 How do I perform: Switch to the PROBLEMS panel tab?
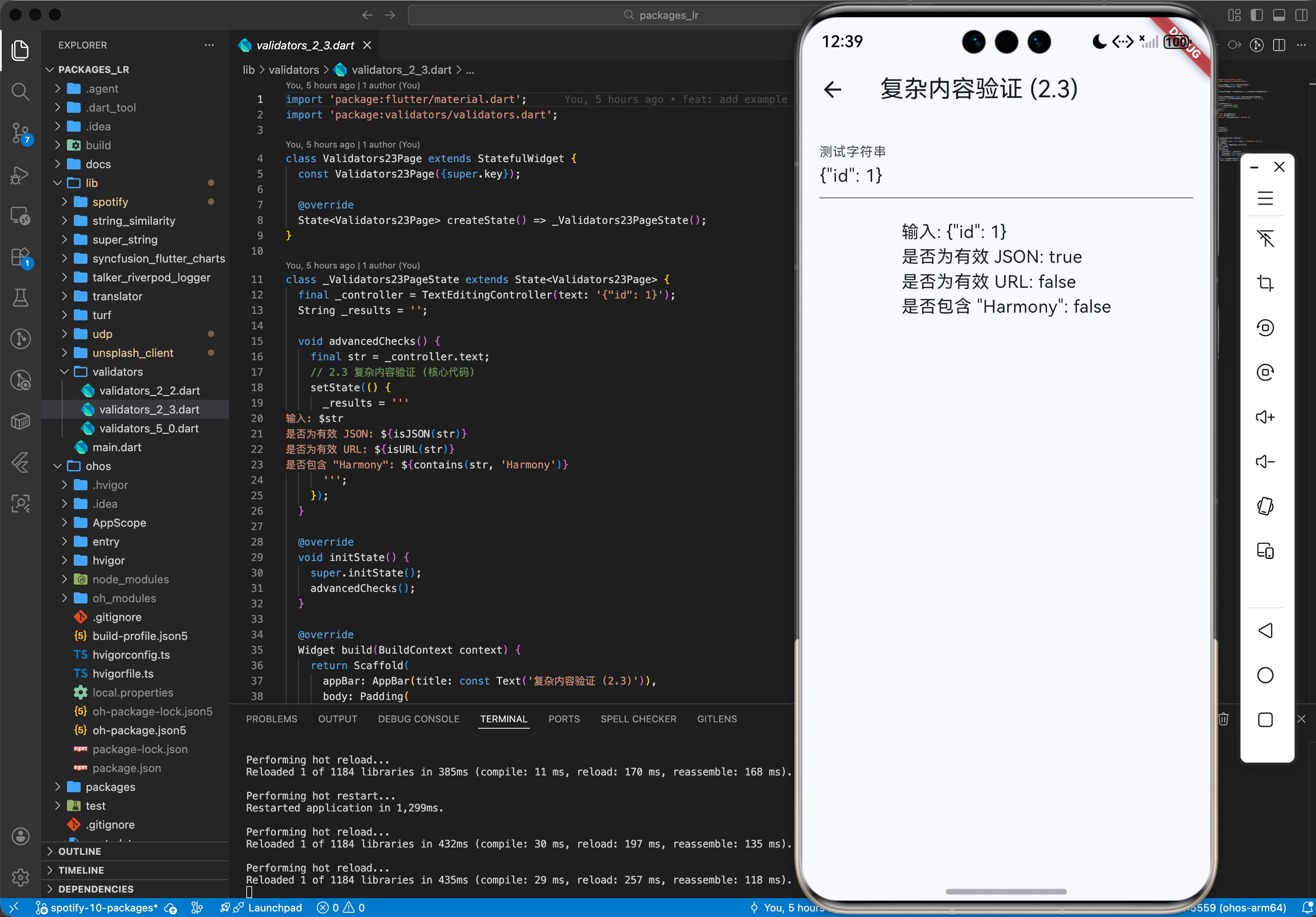pyautogui.click(x=271, y=719)
